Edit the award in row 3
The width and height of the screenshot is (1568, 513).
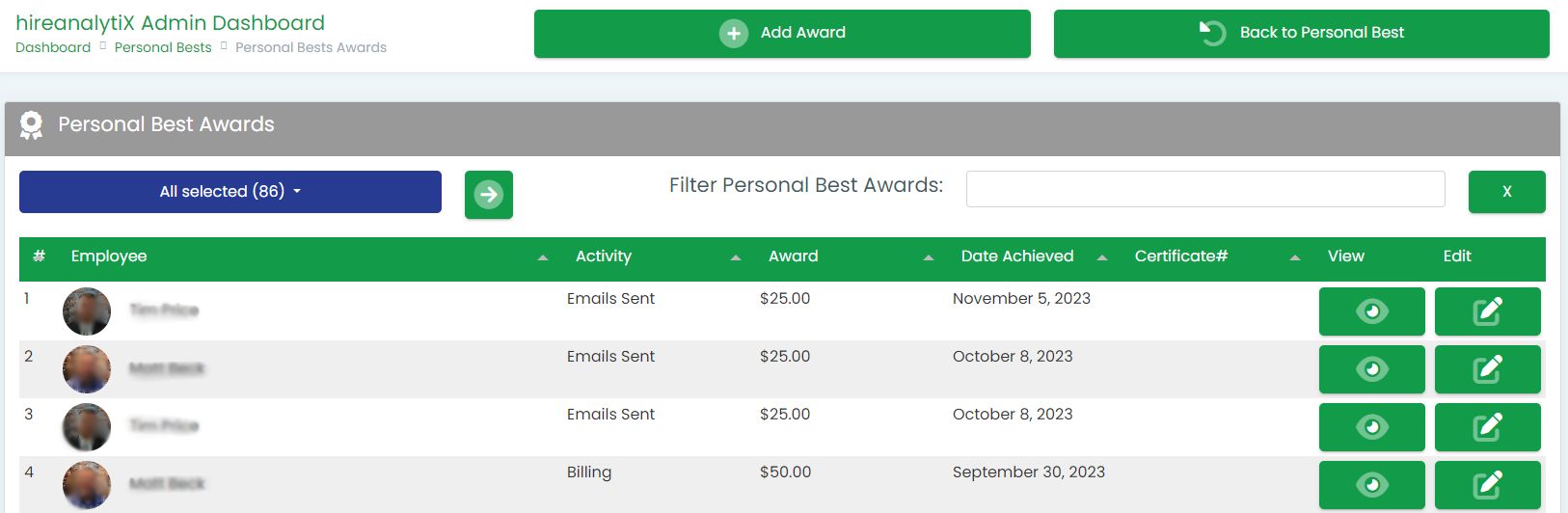coord(1487,427)
